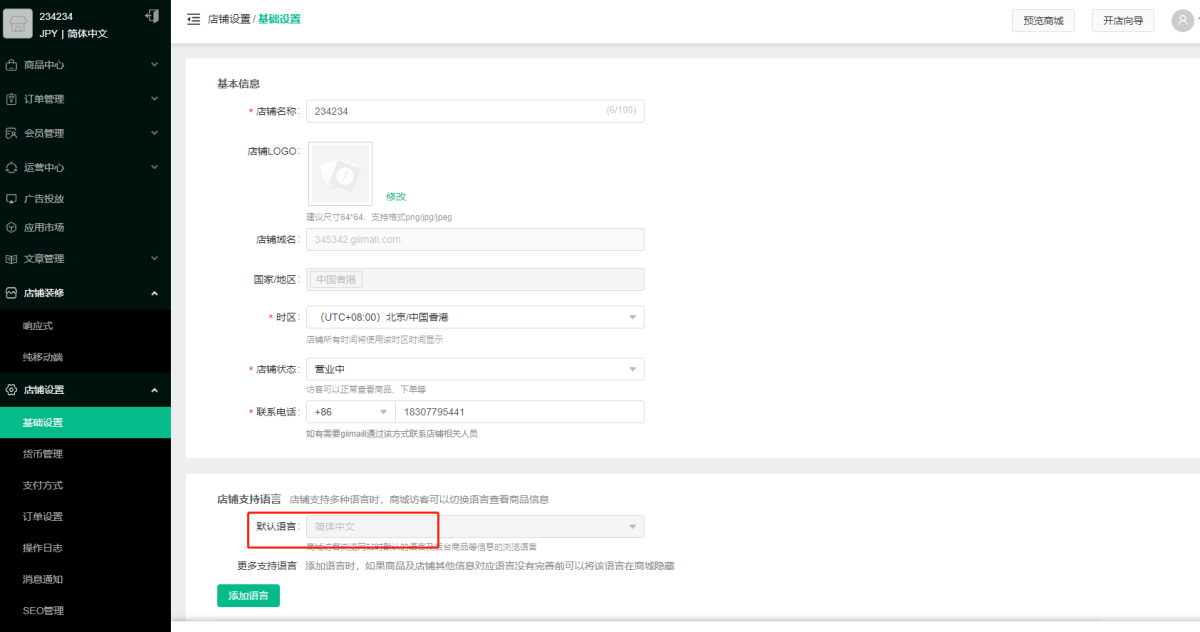Open the 店铺状态 dropdown
Screen dimensions: 1200x632
point(475,369)
